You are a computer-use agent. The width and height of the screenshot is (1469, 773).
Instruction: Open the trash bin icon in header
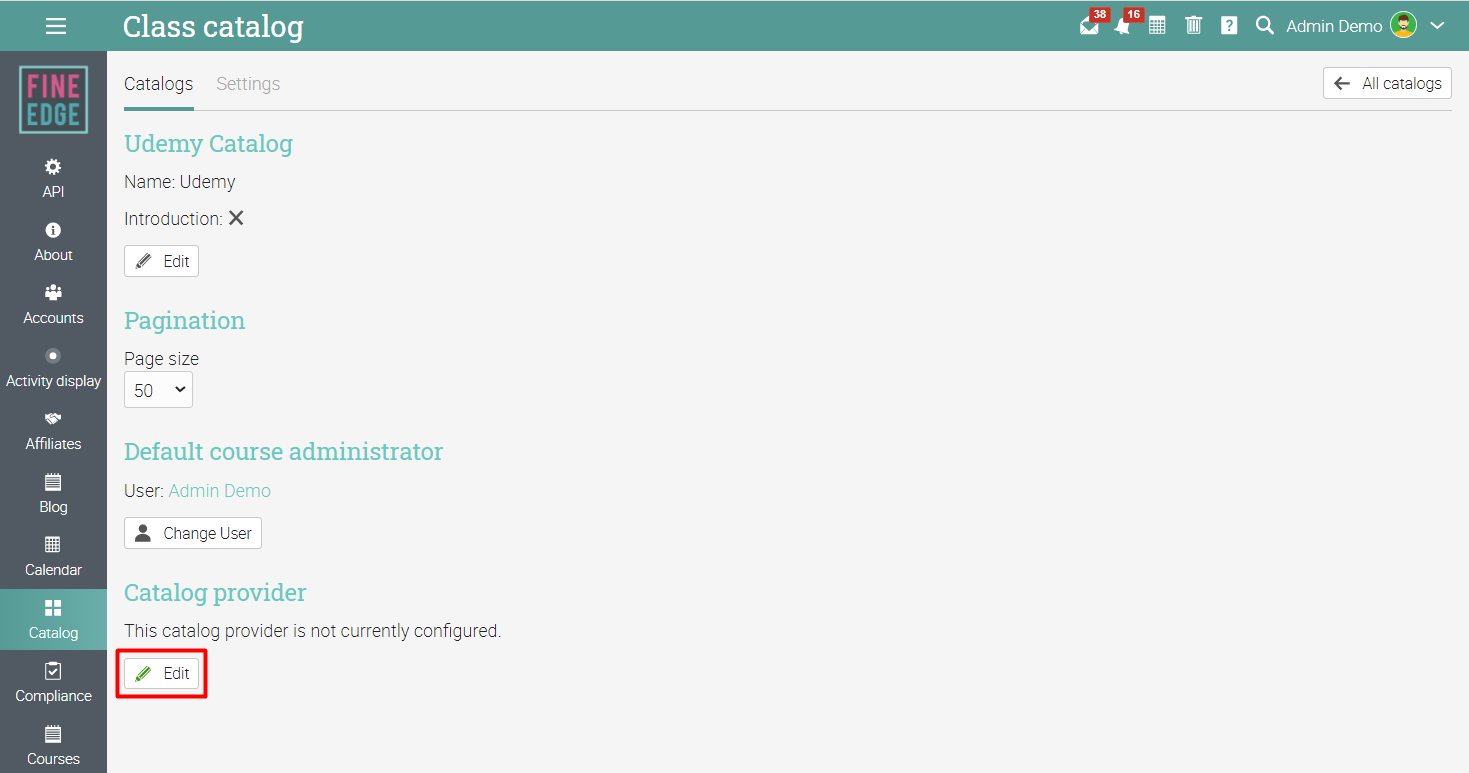pyautogui.click(x=1193, y=26)
